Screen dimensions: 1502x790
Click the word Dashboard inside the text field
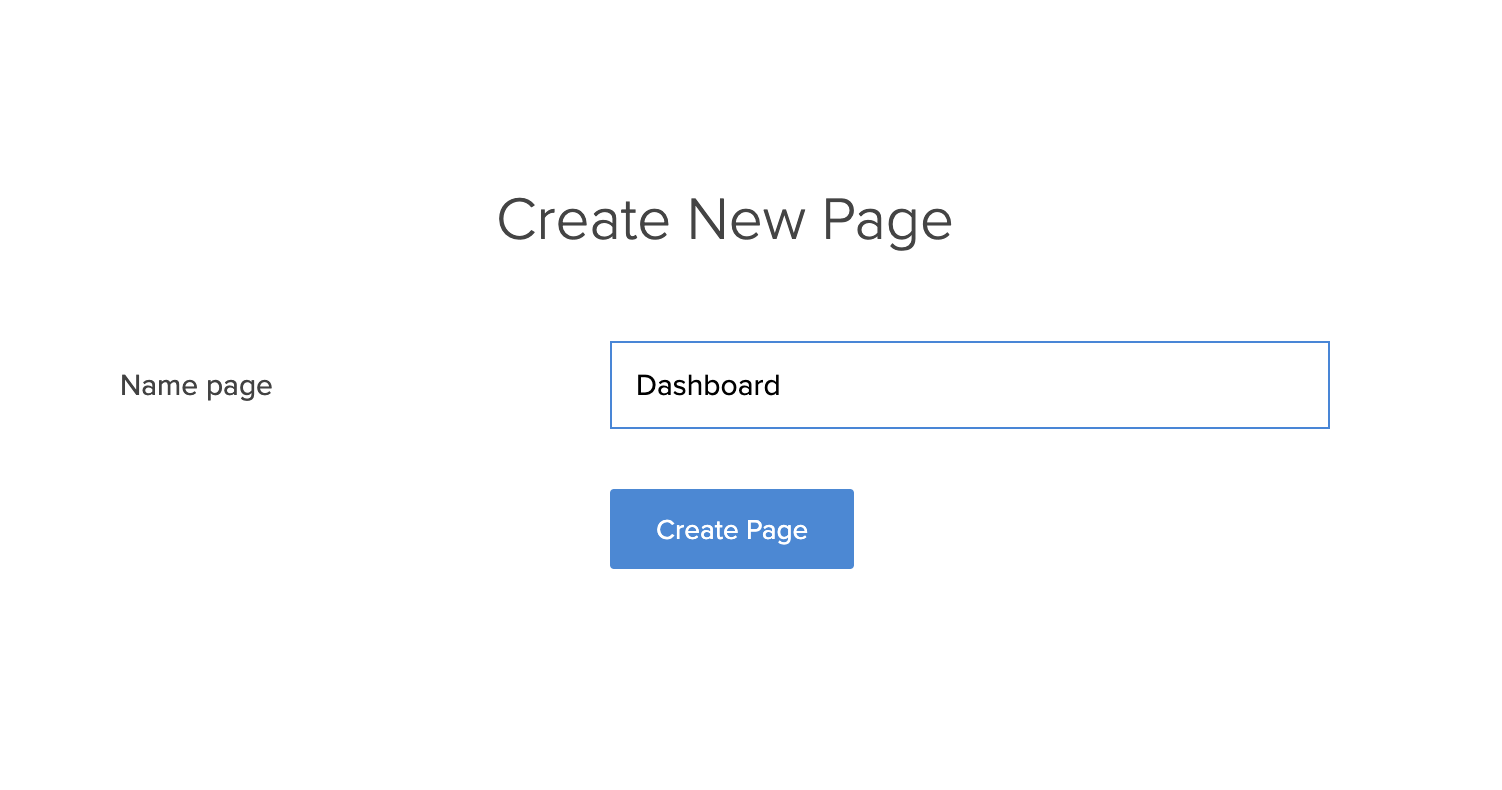coord(708,385)
